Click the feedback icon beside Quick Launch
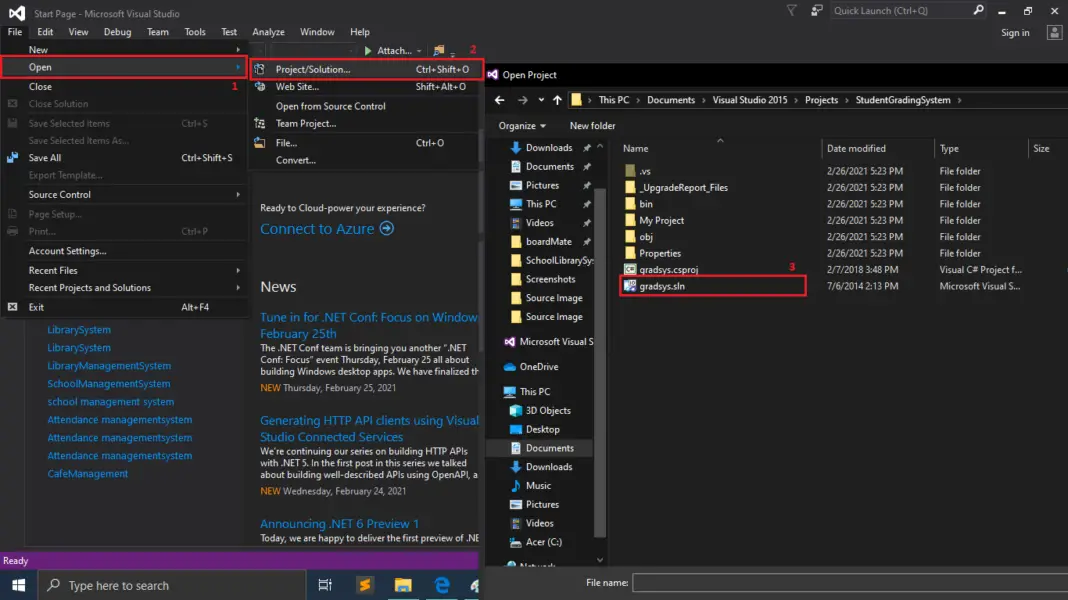1068x600 pixels. click(817, 10)
